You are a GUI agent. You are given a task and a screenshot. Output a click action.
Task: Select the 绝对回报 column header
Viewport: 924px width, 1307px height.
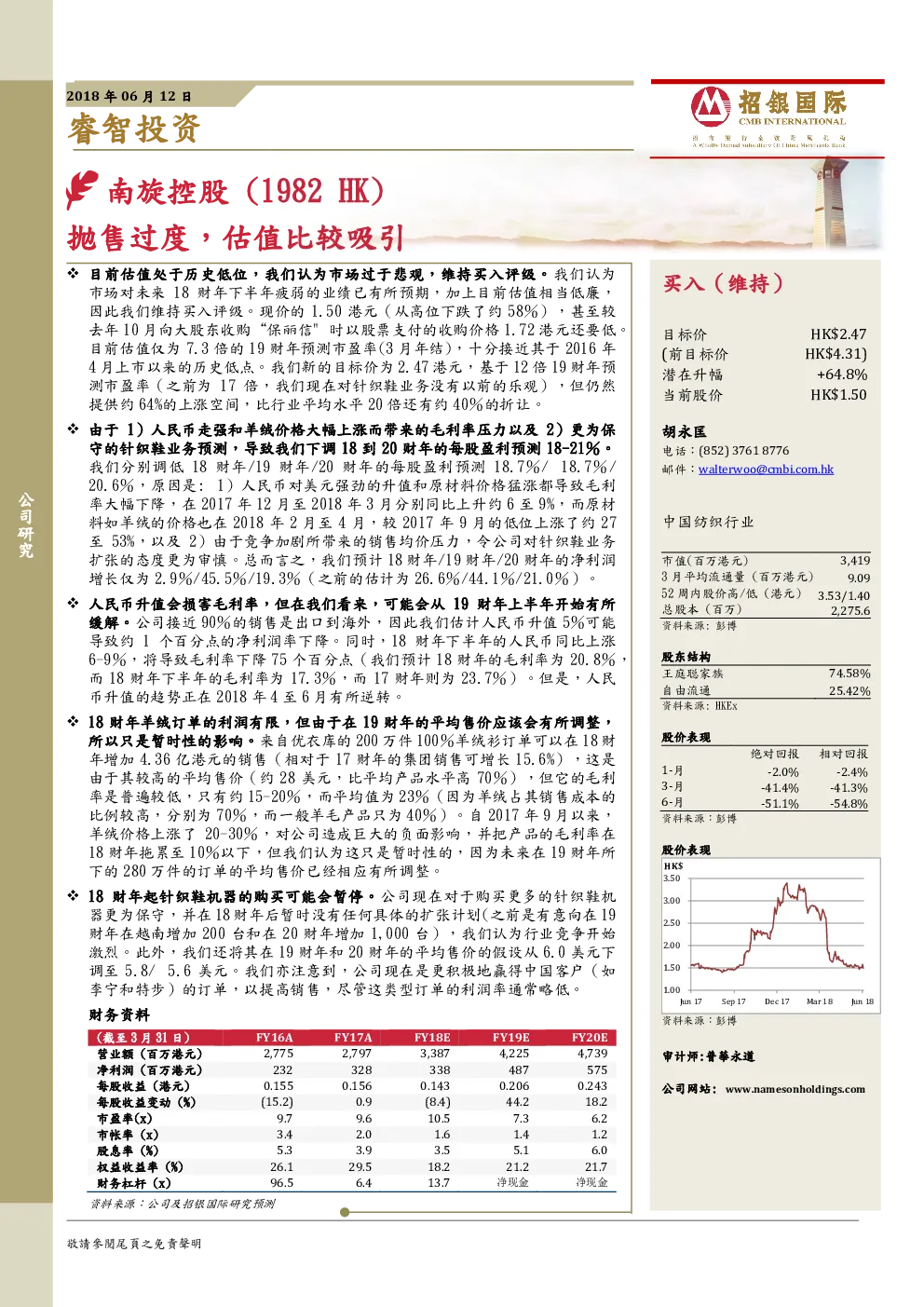pos(775,754)
